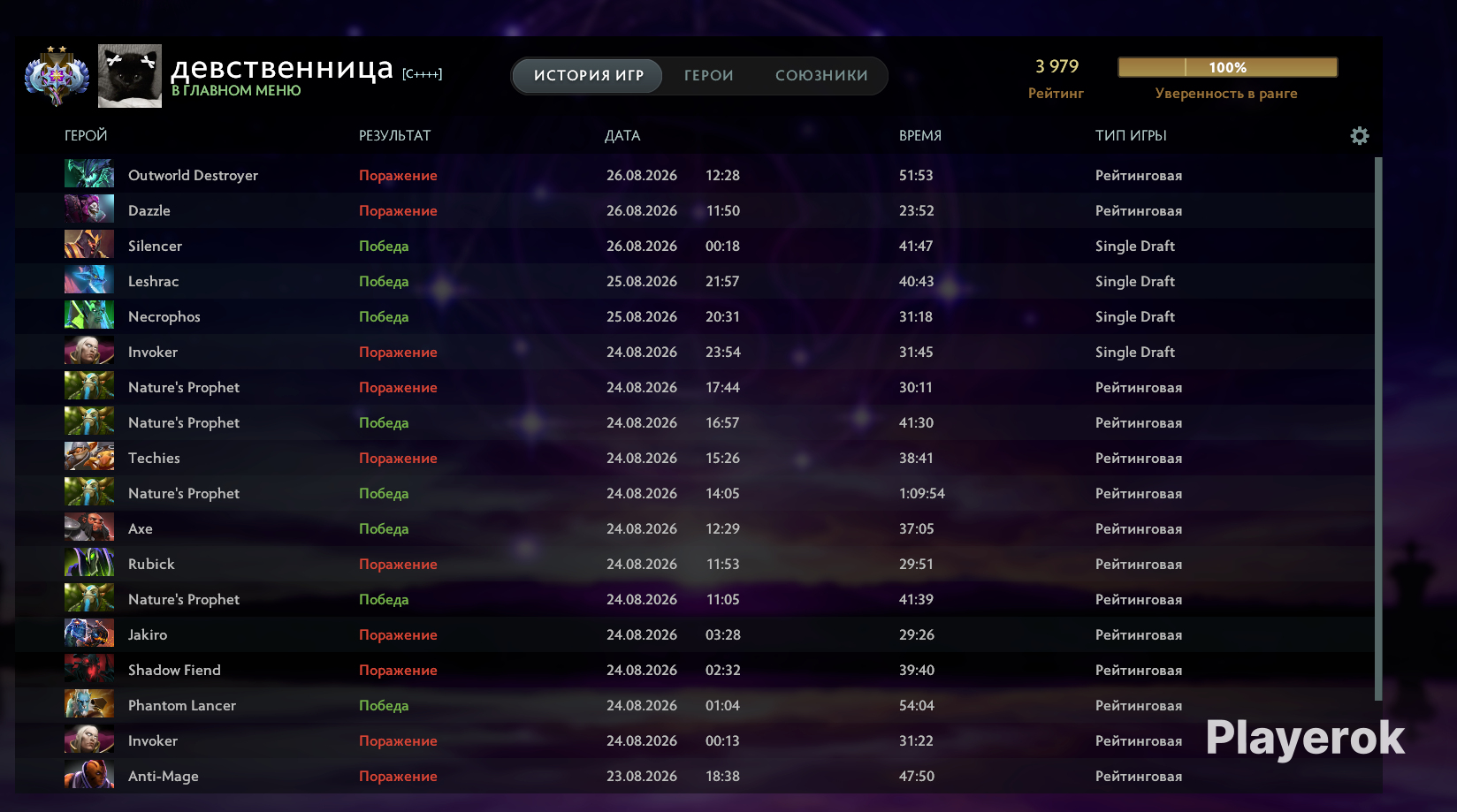
Task: Click the В ГЛАВНОМ МЕНЮ status text
Action: [x=236, y=90]
